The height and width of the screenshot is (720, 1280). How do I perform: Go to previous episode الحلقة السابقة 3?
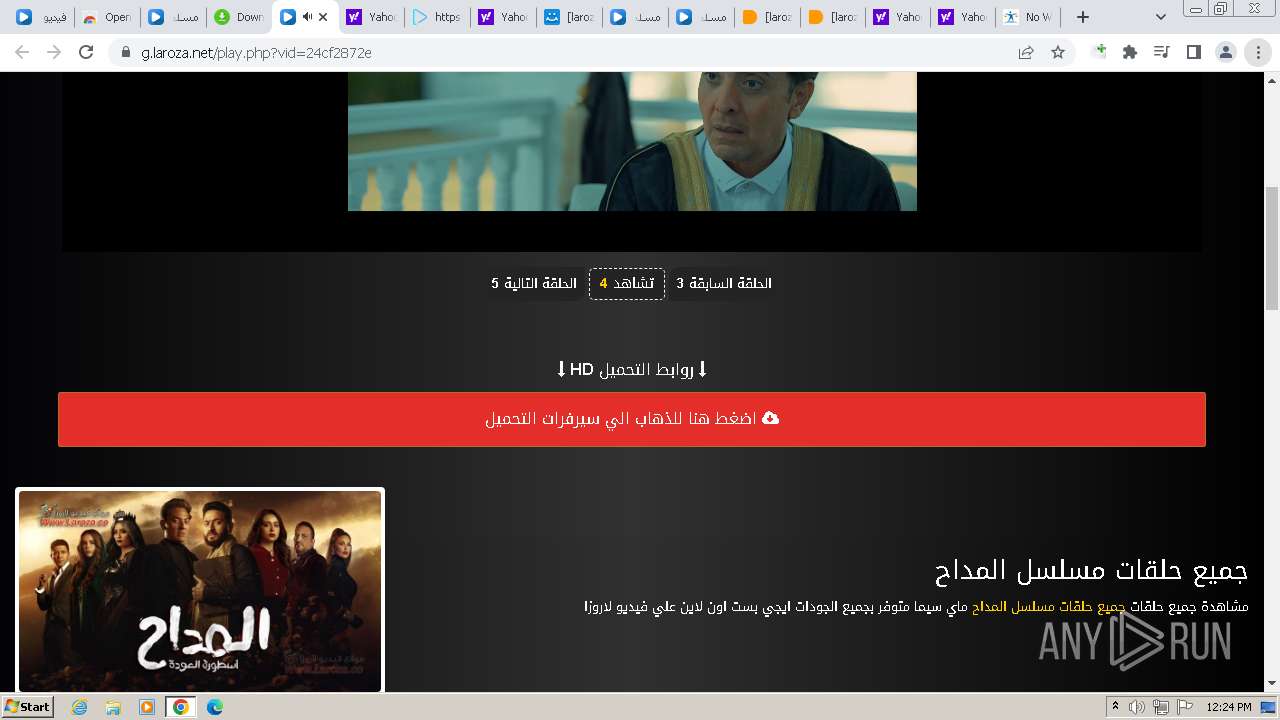tap(724, 284)
